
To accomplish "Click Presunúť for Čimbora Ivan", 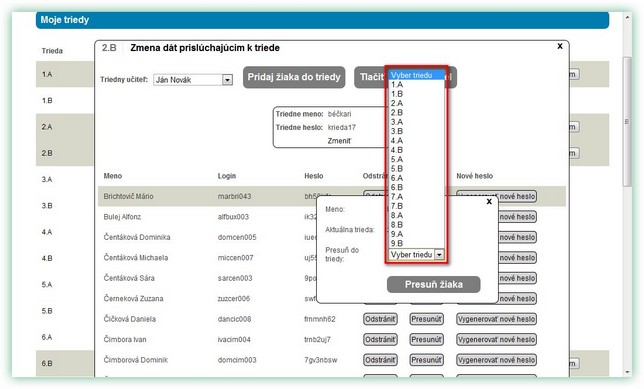I will click(x=426, y=340).
